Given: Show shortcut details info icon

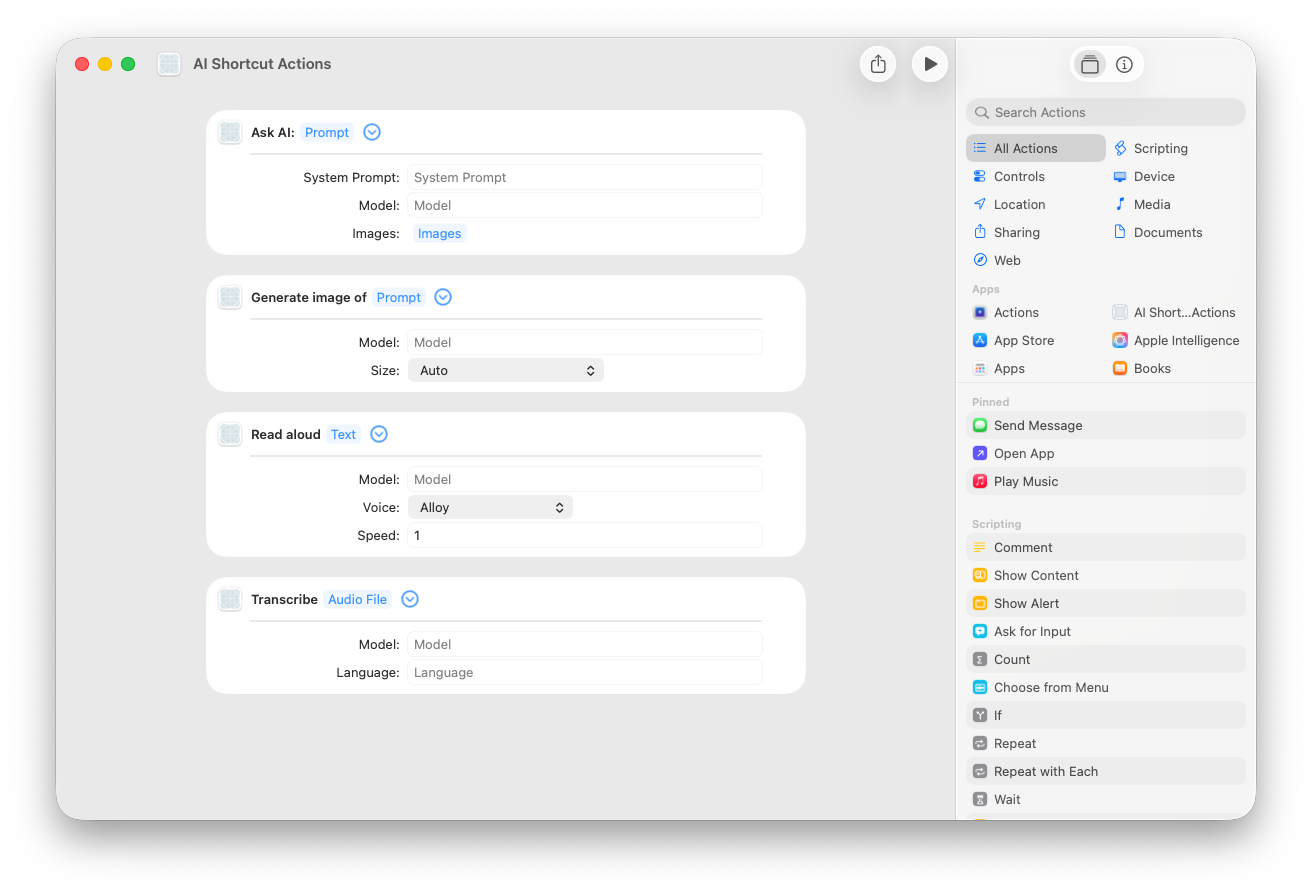Looking at the screenshot, I should click(1124, 65).
